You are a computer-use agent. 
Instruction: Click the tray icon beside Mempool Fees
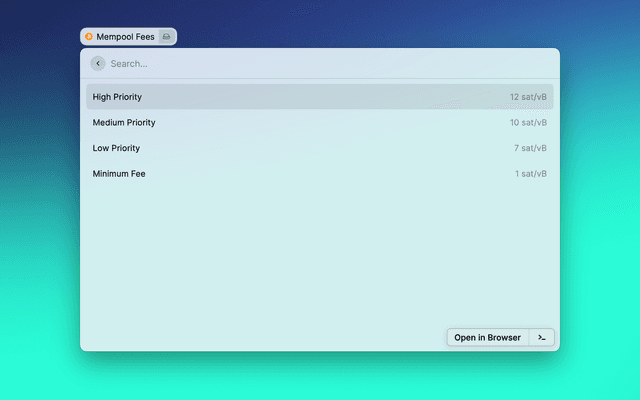[x=167, y=37]
